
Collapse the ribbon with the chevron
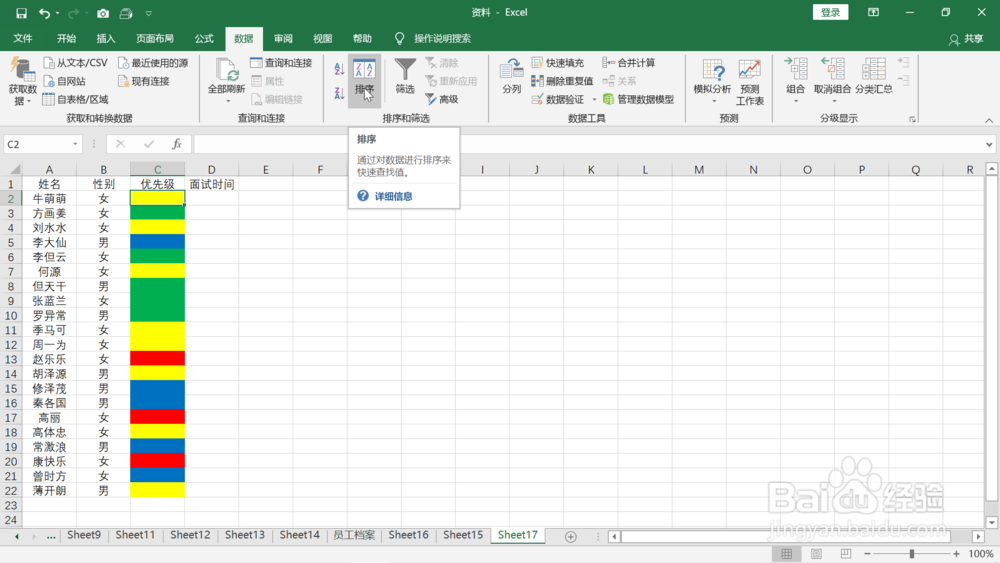pyautogui.click(x=989, y=120)
